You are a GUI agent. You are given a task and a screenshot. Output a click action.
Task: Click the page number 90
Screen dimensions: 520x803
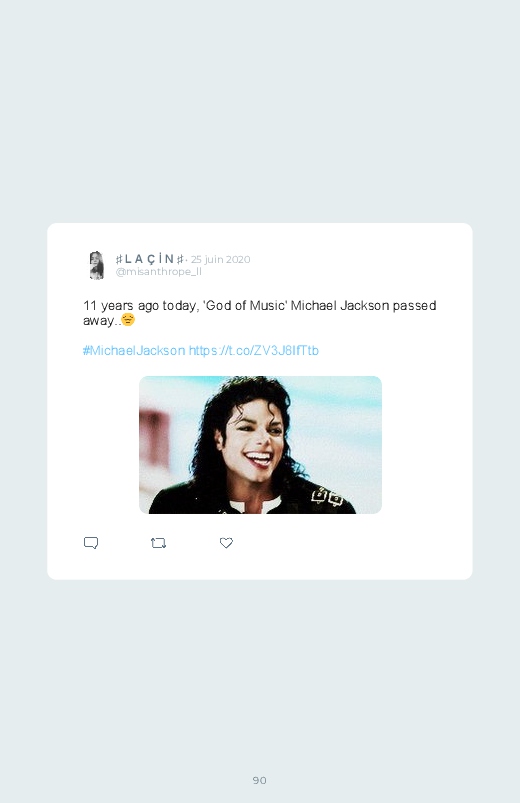[260, 780]
